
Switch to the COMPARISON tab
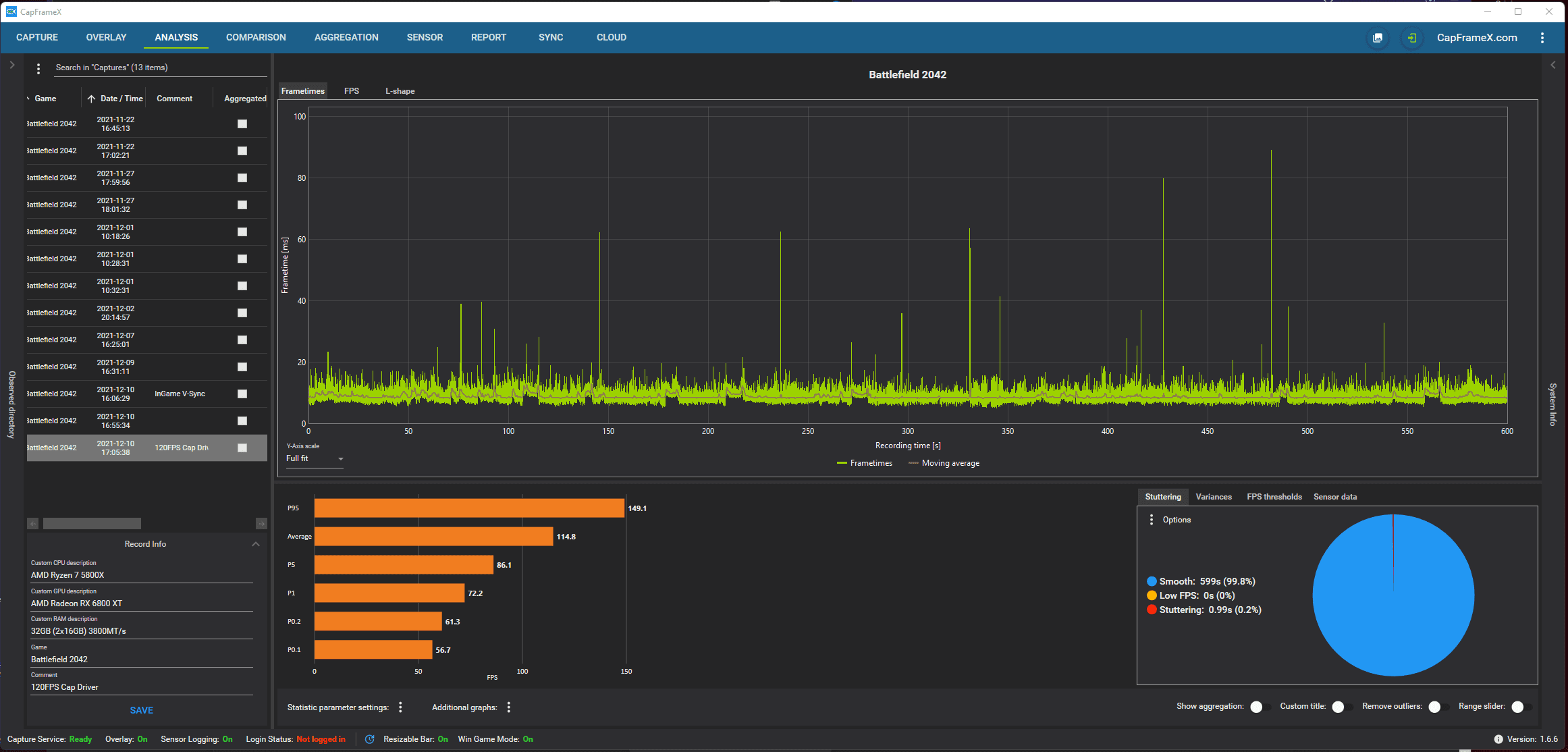(256, 38)
